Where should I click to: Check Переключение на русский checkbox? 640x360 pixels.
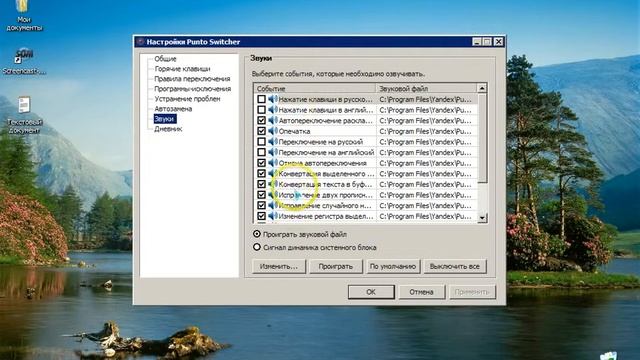[x=261, y=142]
